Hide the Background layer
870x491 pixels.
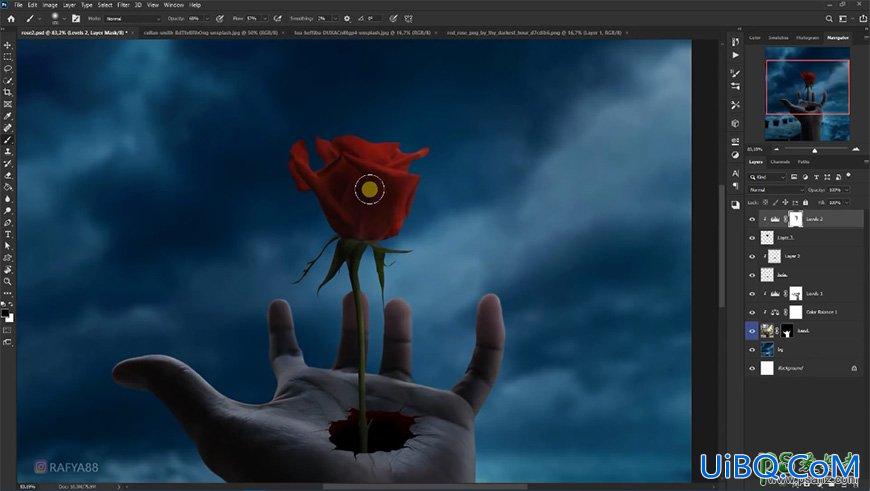tap(752, 368)
